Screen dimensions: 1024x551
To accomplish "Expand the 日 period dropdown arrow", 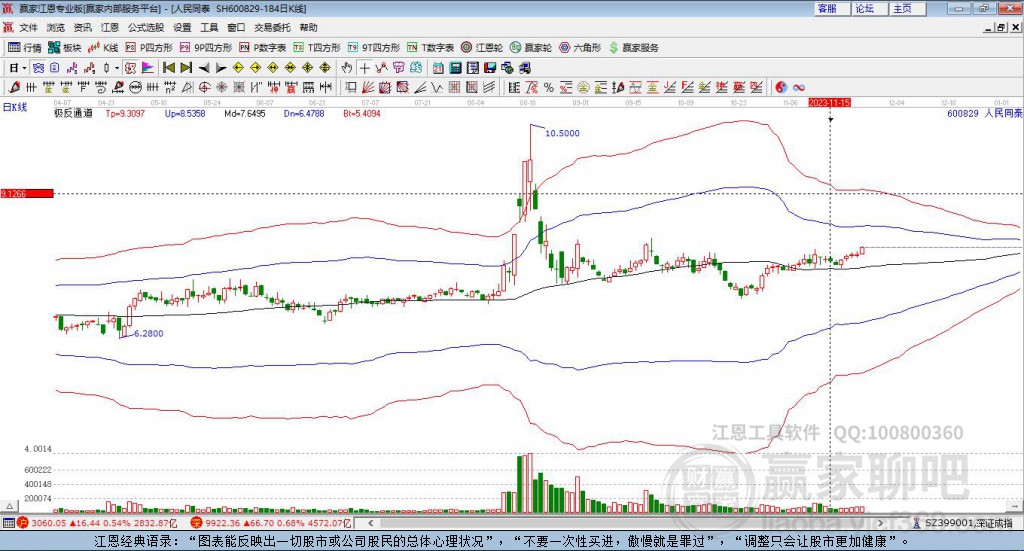I will pyautogui.click(x=25, y=68).
